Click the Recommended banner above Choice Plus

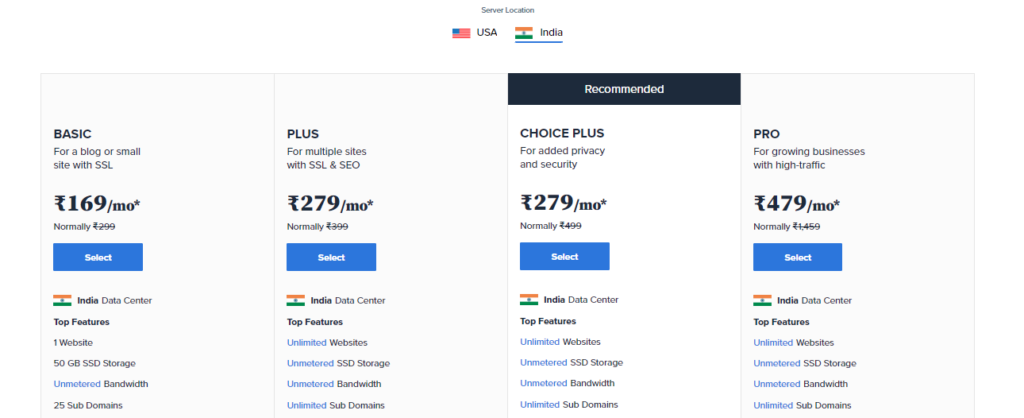(624, 89)
